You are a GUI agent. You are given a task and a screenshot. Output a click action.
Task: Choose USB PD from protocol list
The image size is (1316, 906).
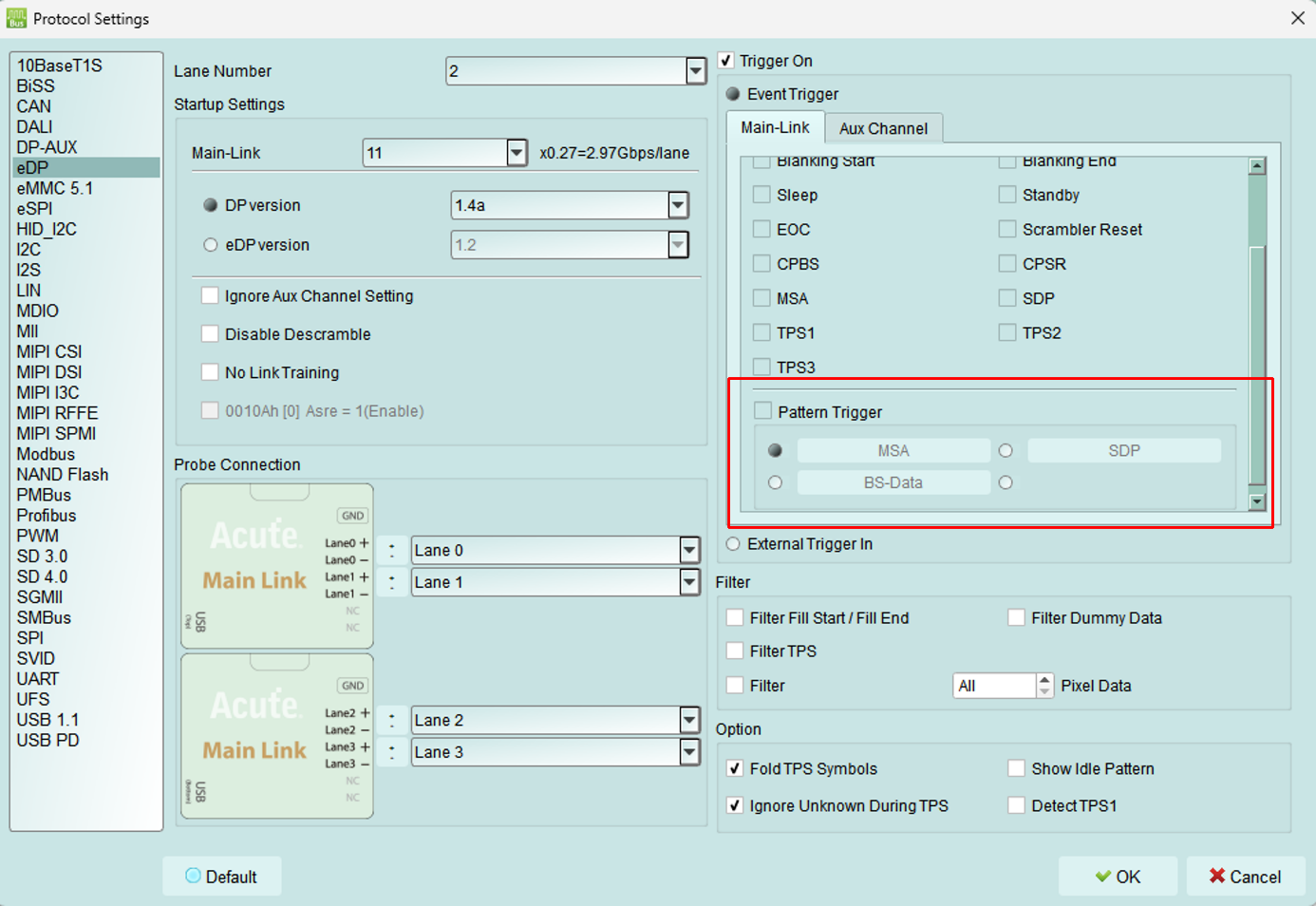[85, 740]
